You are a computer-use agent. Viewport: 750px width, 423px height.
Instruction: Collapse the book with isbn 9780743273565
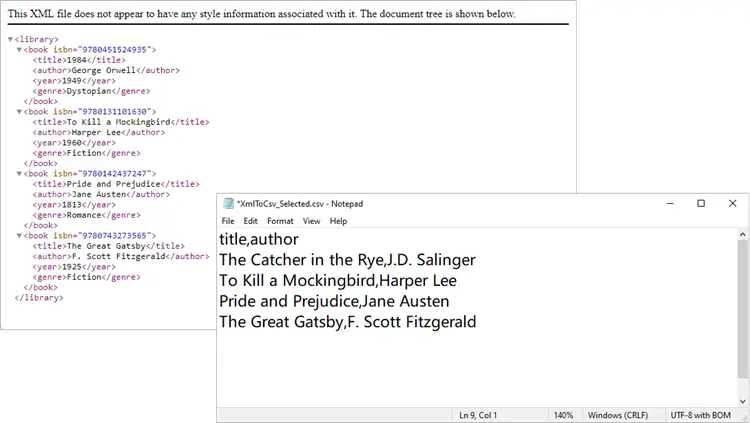tap(19, 236)
